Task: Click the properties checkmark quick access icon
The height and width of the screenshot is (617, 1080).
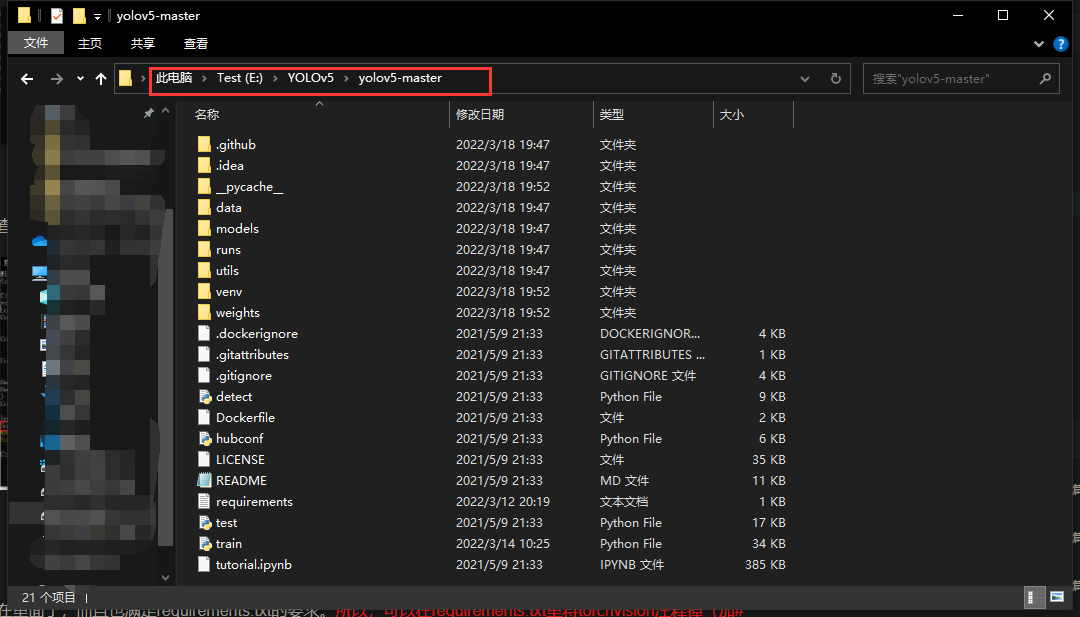Action: 56,15
